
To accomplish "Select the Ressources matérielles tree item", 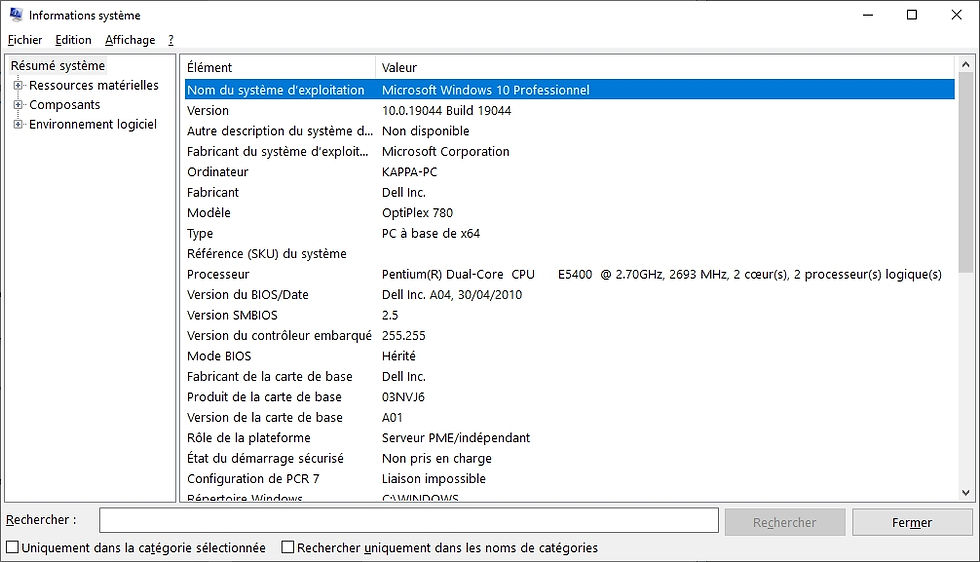I will pos(94,85).
